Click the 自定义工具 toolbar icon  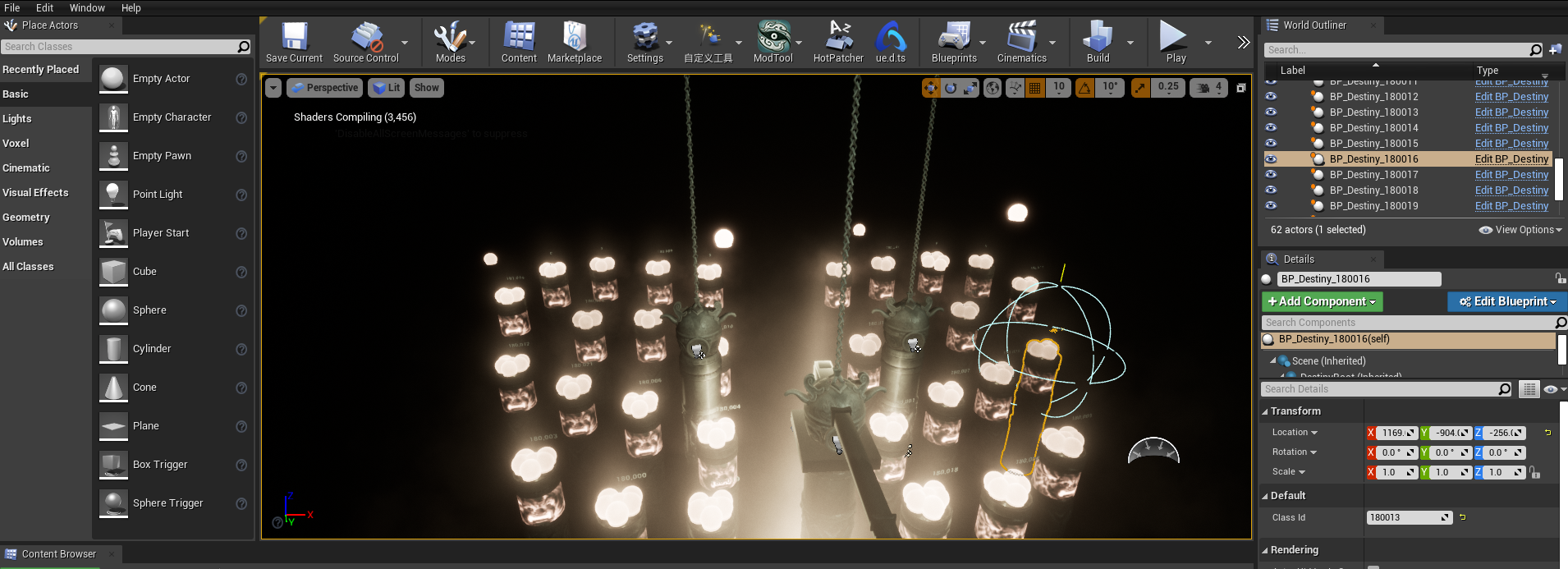[708, 43]
